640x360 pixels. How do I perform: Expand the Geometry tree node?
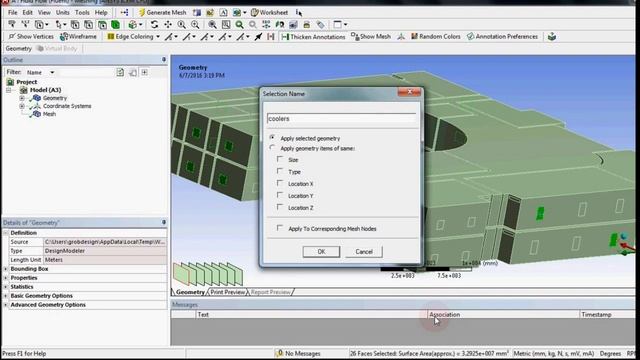click(22, 98)
